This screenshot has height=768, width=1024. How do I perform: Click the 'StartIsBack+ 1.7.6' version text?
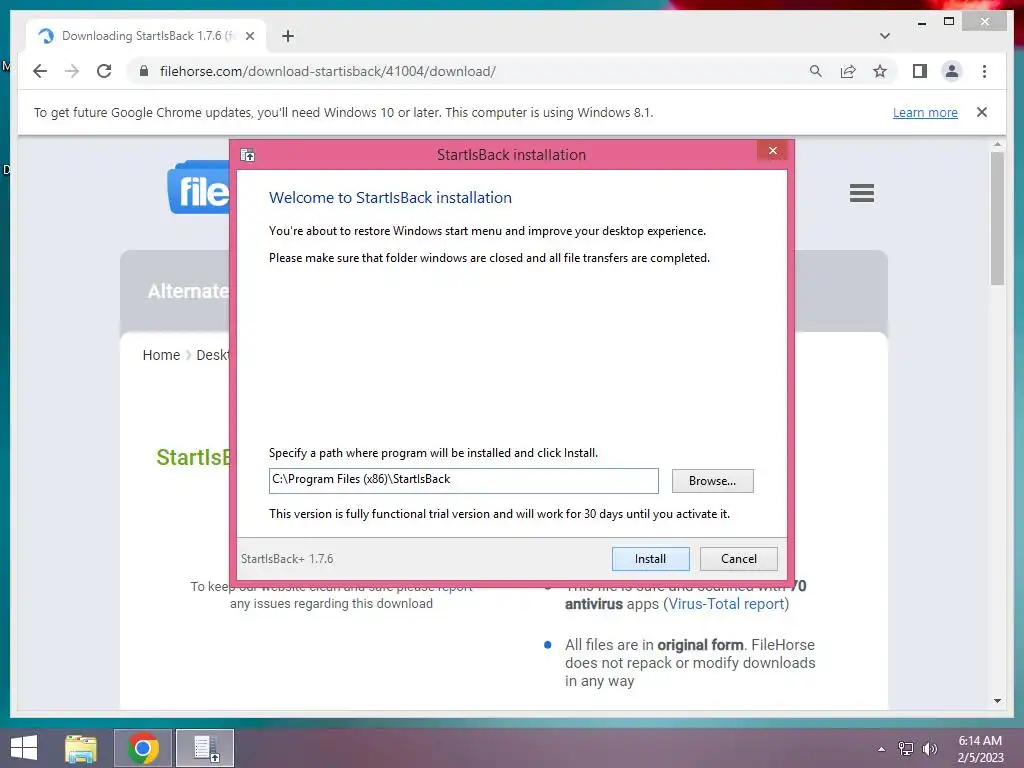pos(287,559)
